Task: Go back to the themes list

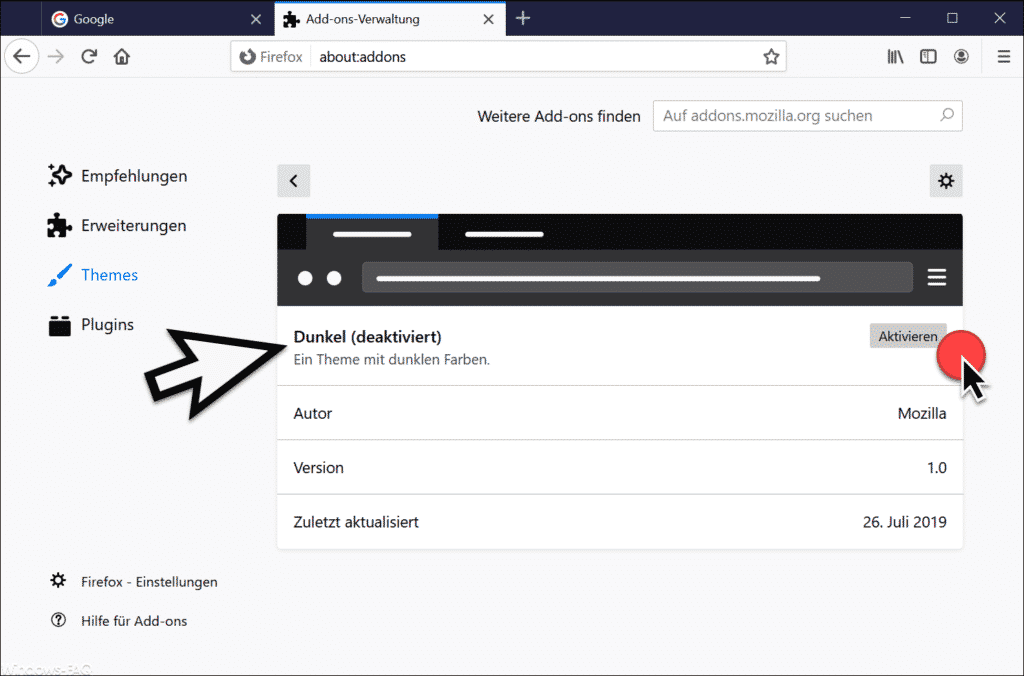Action: [294, 181]
